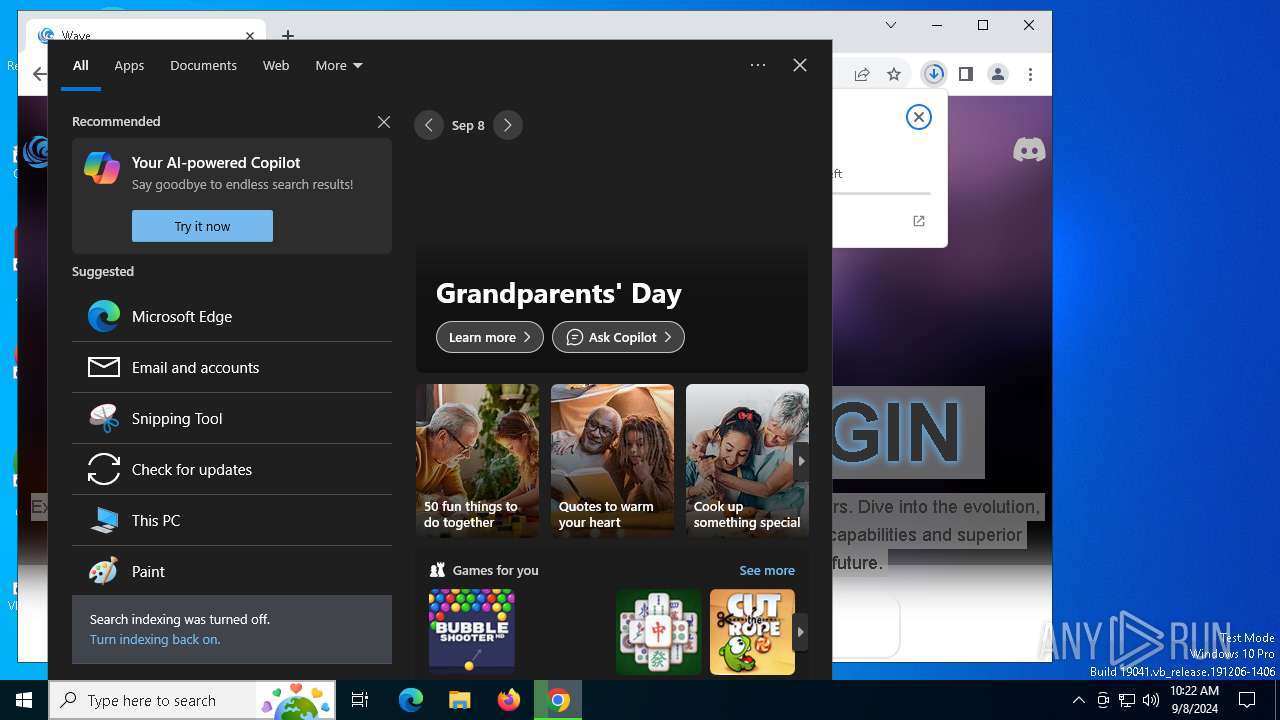Screen dimensions: 1280x720
Task: Share this page in Chrome
Action: click(862, 74)
